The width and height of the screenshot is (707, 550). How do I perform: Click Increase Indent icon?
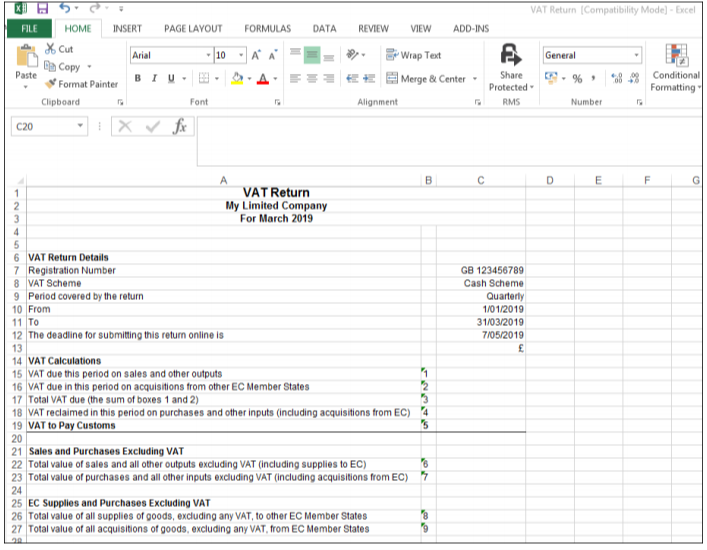369,78
